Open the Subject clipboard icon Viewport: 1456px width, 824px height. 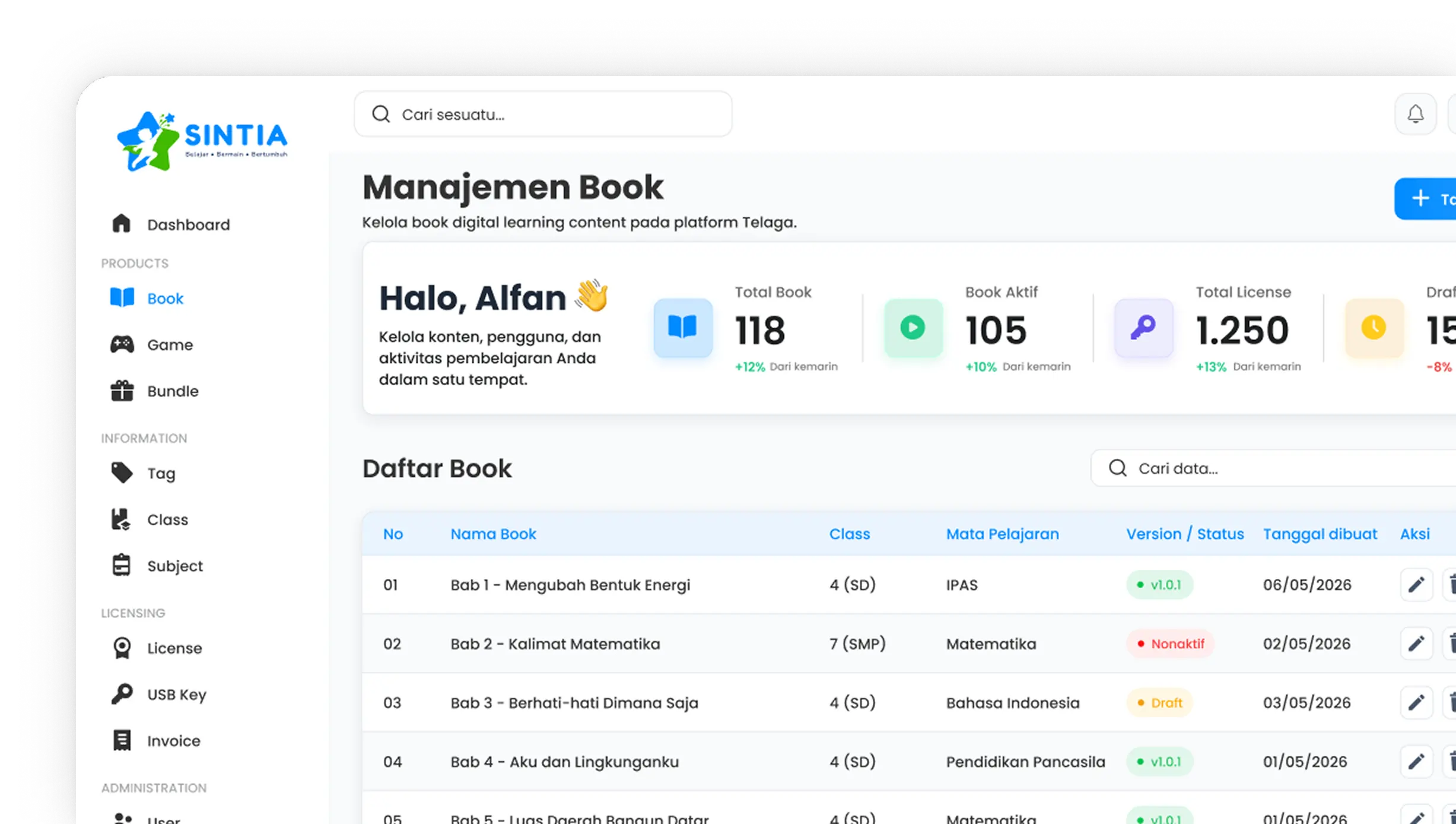(x=121, y=565)
